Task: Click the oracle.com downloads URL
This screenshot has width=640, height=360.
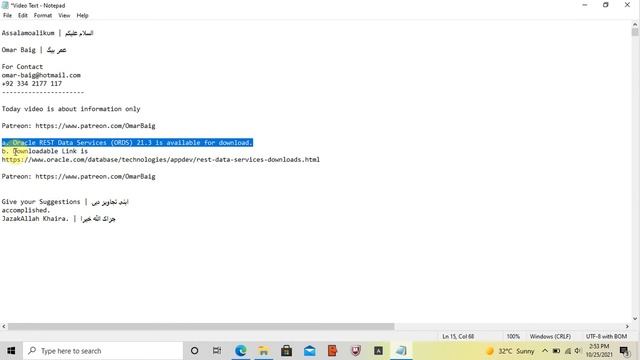Action: pyautogui.click(x=161, y=160)
